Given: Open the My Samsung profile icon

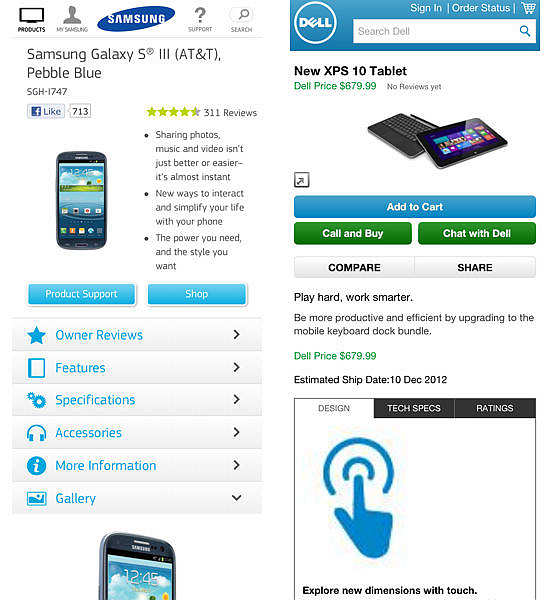Looking at the screenshot, I should tap(72, 15).
